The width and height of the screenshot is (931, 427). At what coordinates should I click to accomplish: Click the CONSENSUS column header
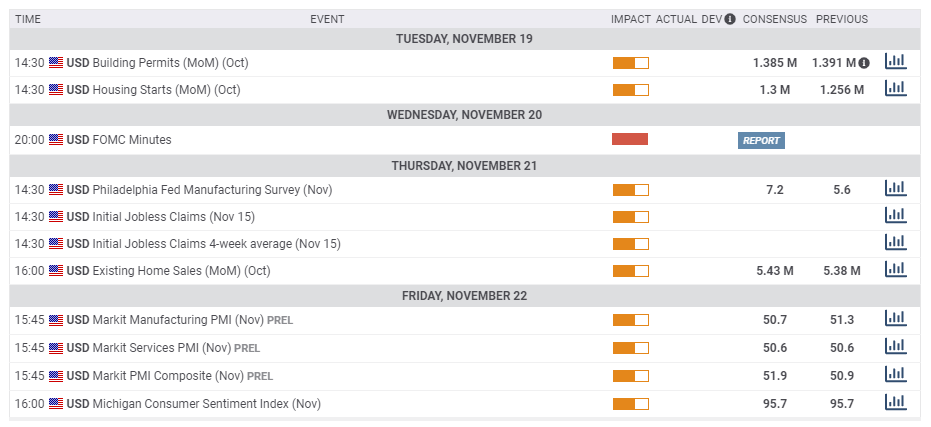[775, 19]
